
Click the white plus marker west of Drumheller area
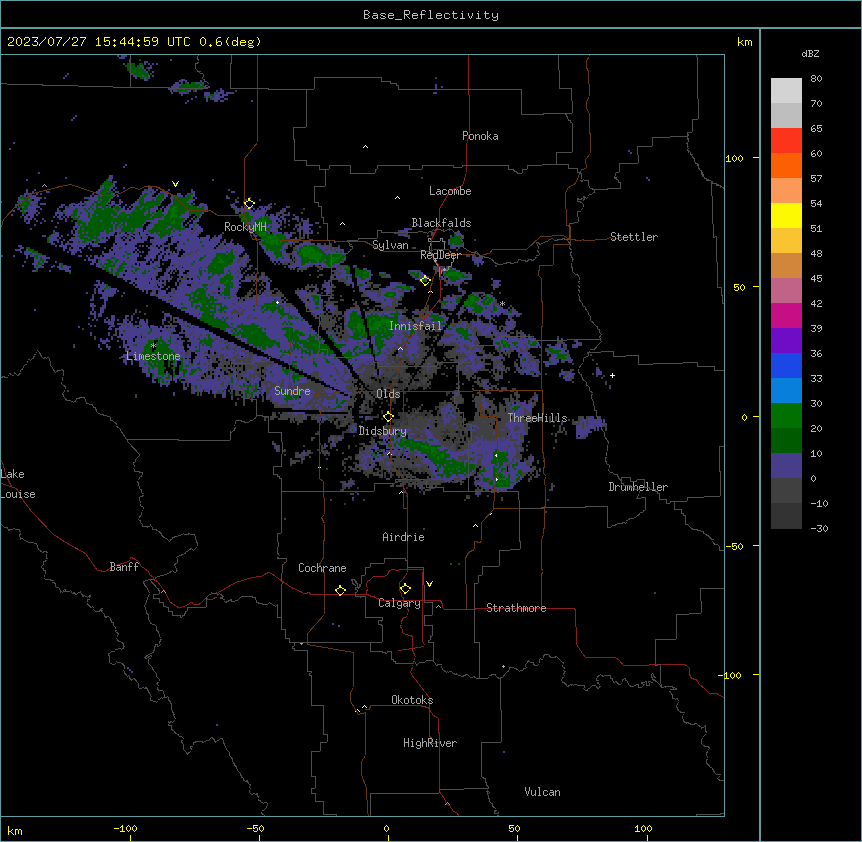[x=612, y=375]
